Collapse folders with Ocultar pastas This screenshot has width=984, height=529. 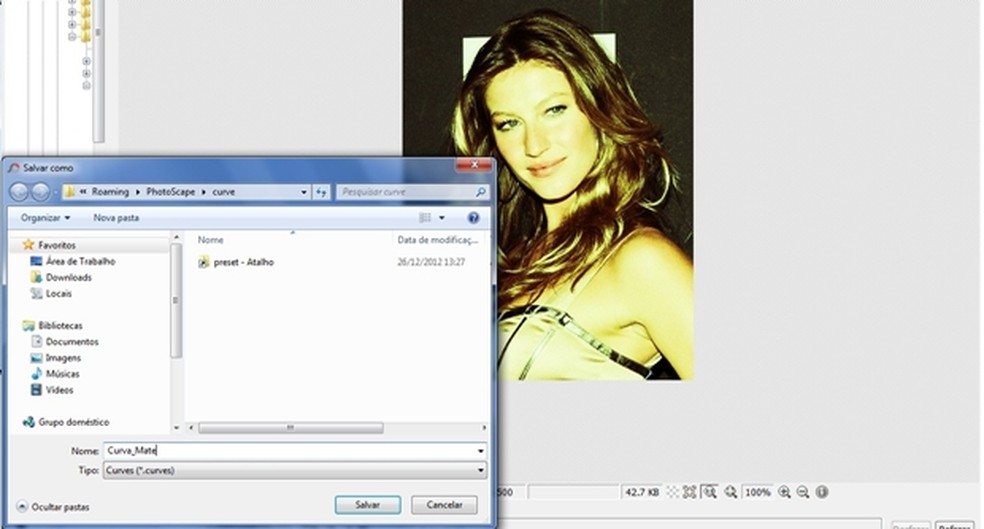click(53, 506)
